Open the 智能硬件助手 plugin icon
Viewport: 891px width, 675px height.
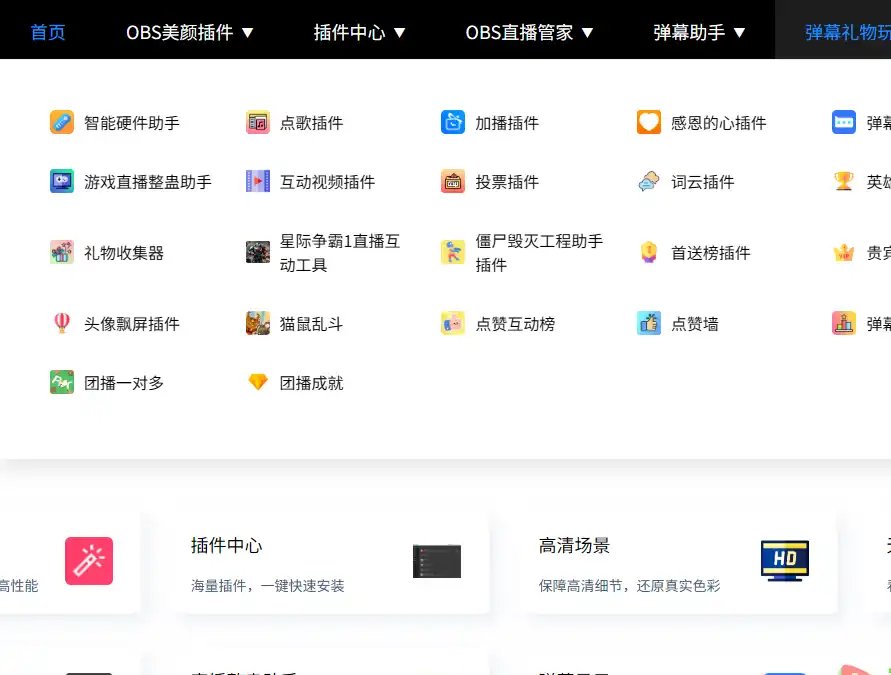pos(61,122)
